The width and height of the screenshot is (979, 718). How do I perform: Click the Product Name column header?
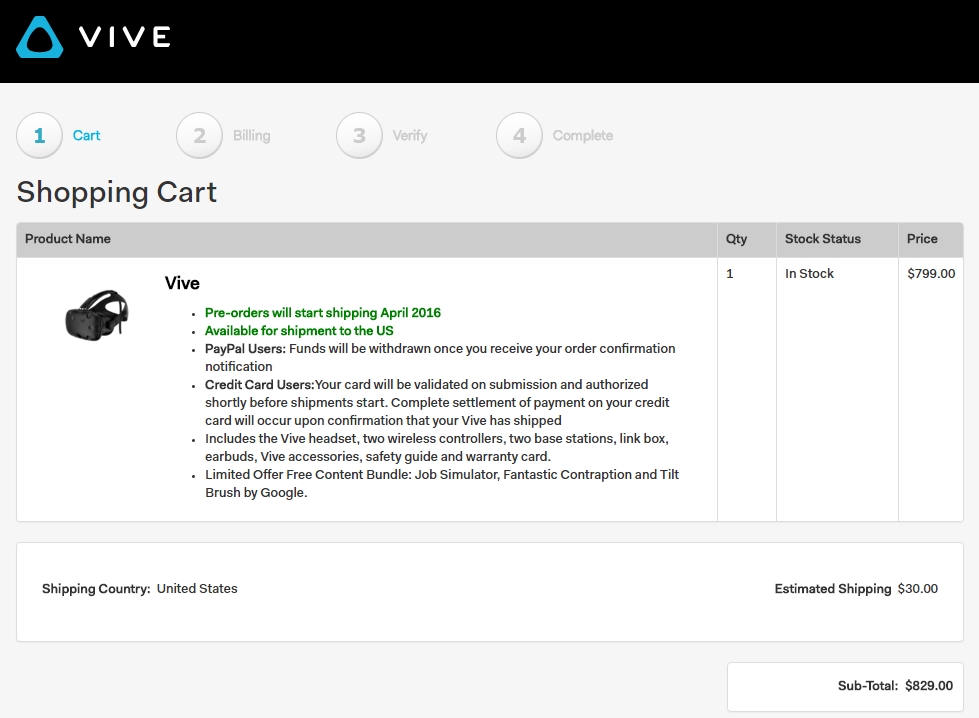click(x=67, y=239)
